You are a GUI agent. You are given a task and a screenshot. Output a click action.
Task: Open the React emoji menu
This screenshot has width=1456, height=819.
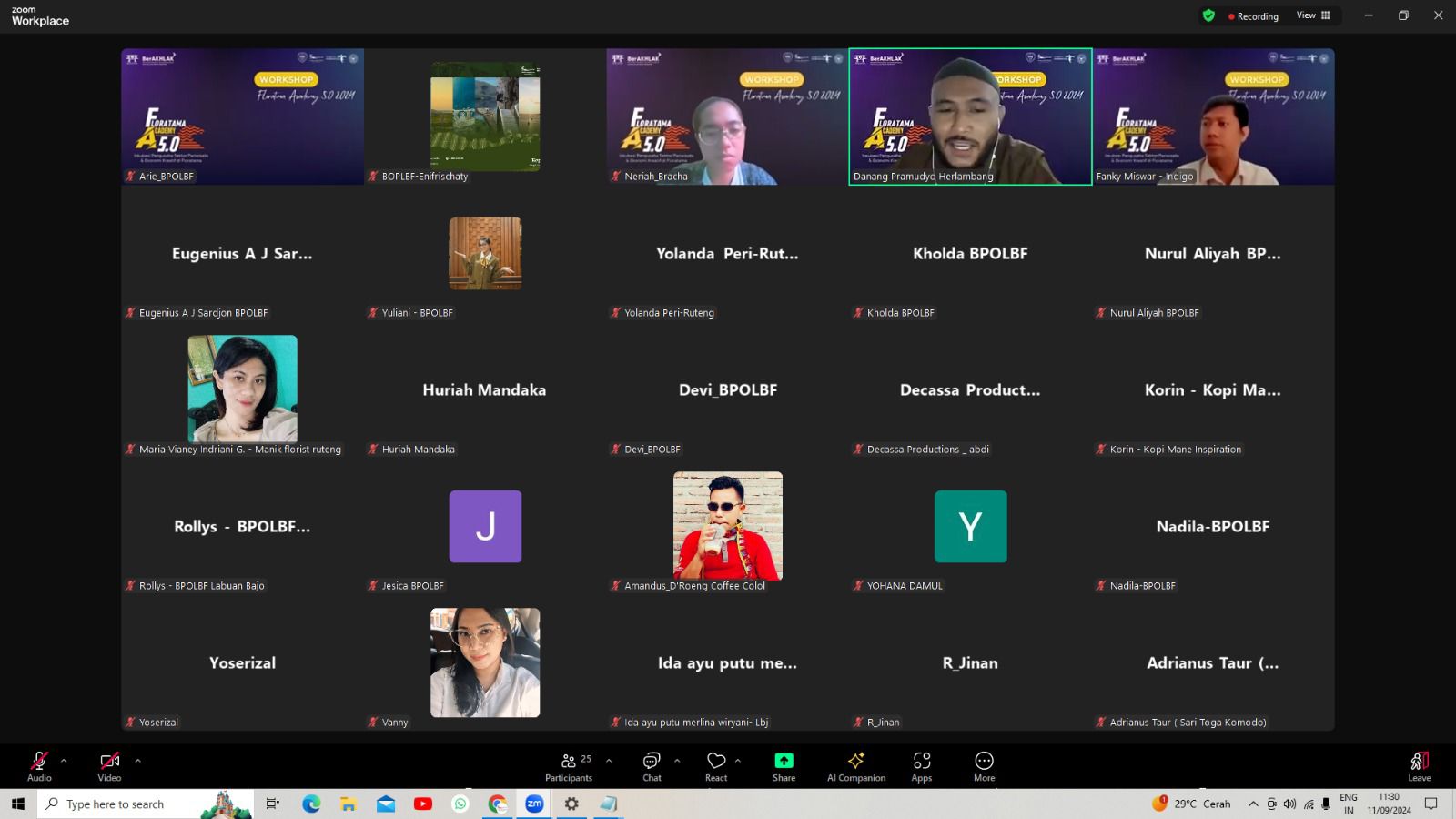click(716, 766)
